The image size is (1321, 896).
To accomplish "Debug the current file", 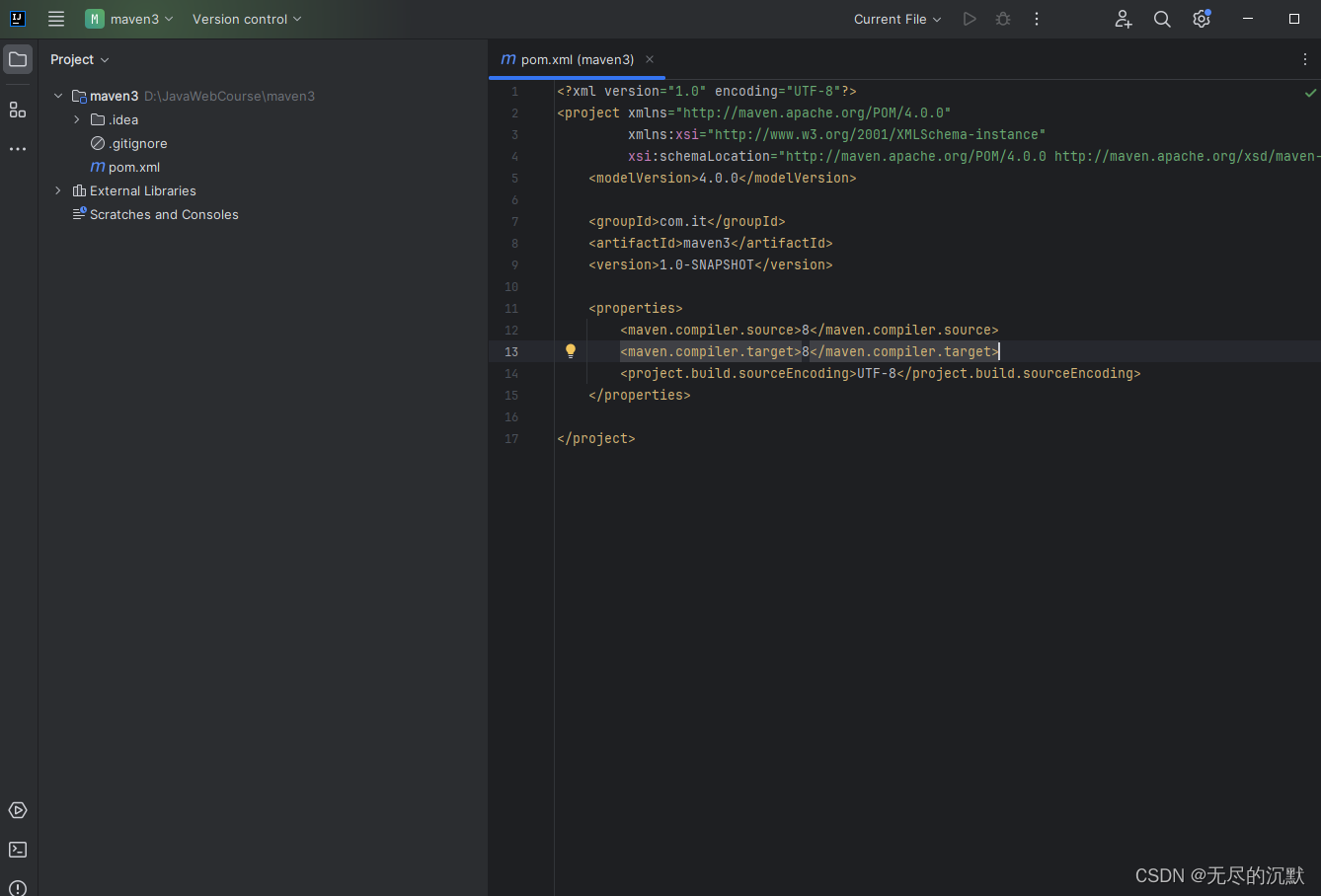I will (1003, 19).
